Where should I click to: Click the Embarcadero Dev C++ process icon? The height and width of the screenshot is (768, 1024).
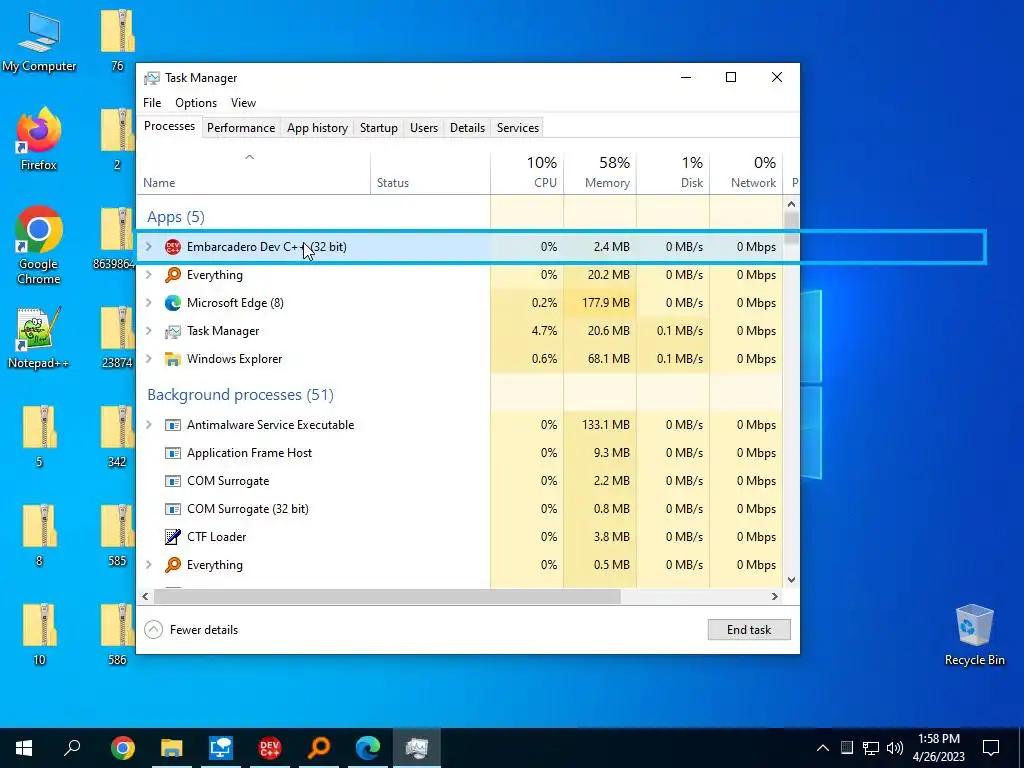click(x=172, y=247)
